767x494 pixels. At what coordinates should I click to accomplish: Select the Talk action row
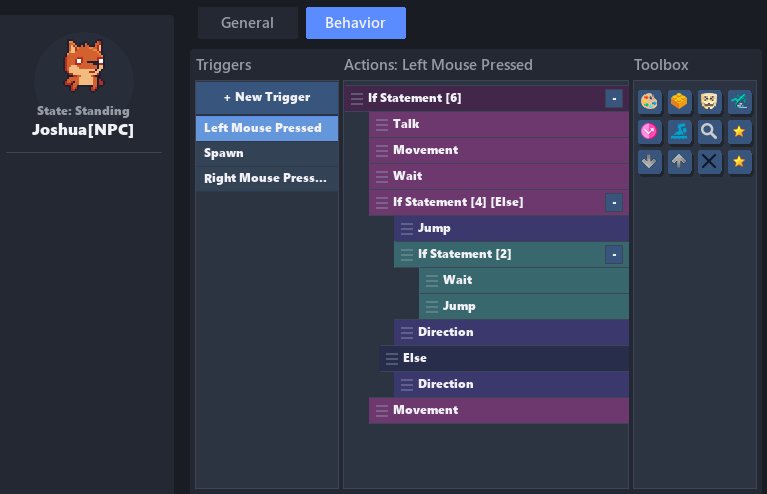(500, 124)
